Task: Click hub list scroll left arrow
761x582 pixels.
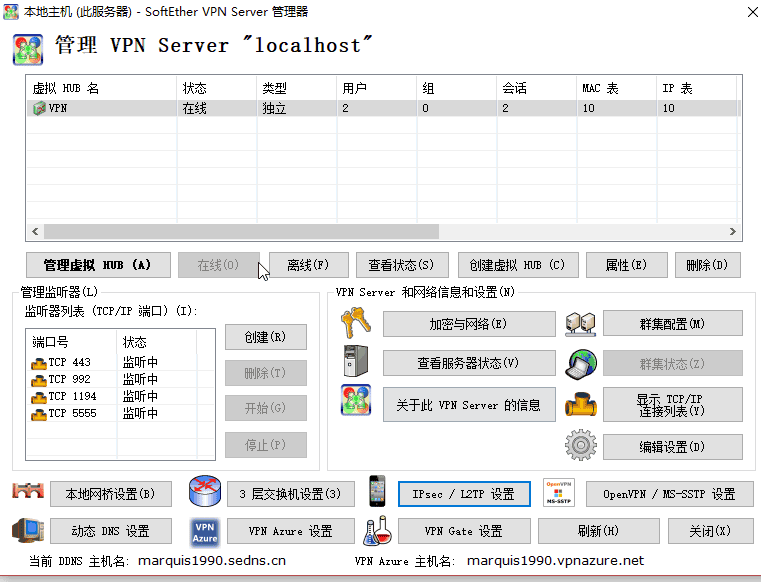Action: pos(35,232)
